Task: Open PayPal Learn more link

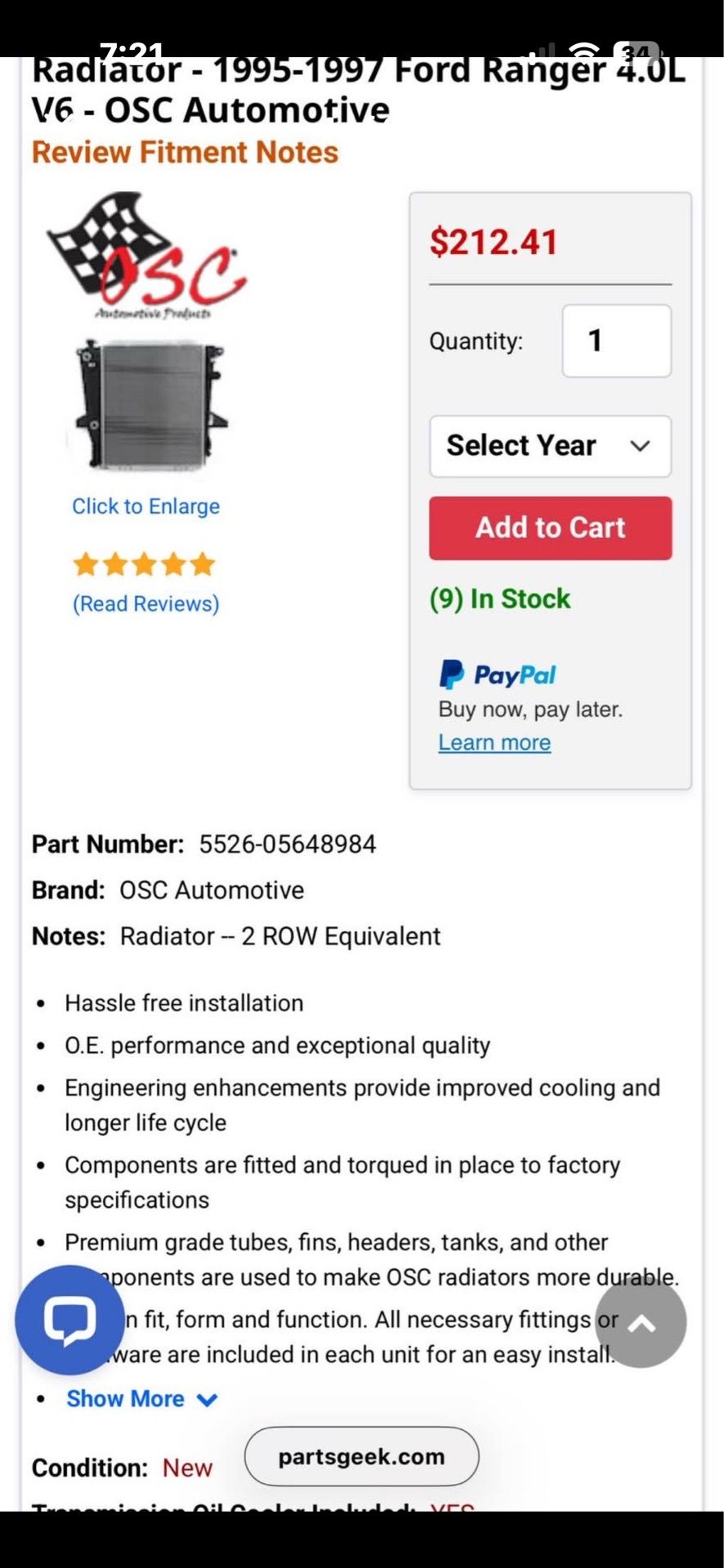Action: 494,742
